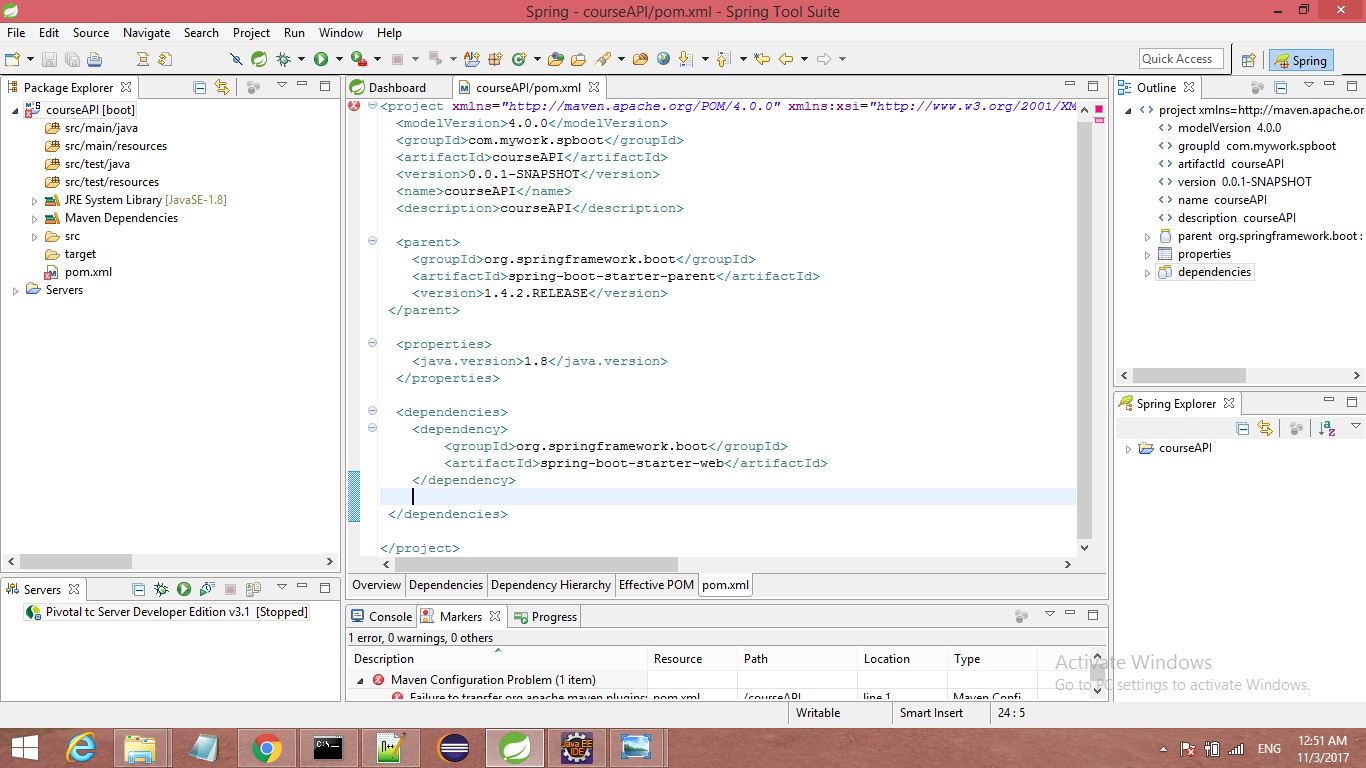The width and height of the screenshot is (1366, 768).
Task: Click the Open Perspective icon
Action: click(1248, 60)
